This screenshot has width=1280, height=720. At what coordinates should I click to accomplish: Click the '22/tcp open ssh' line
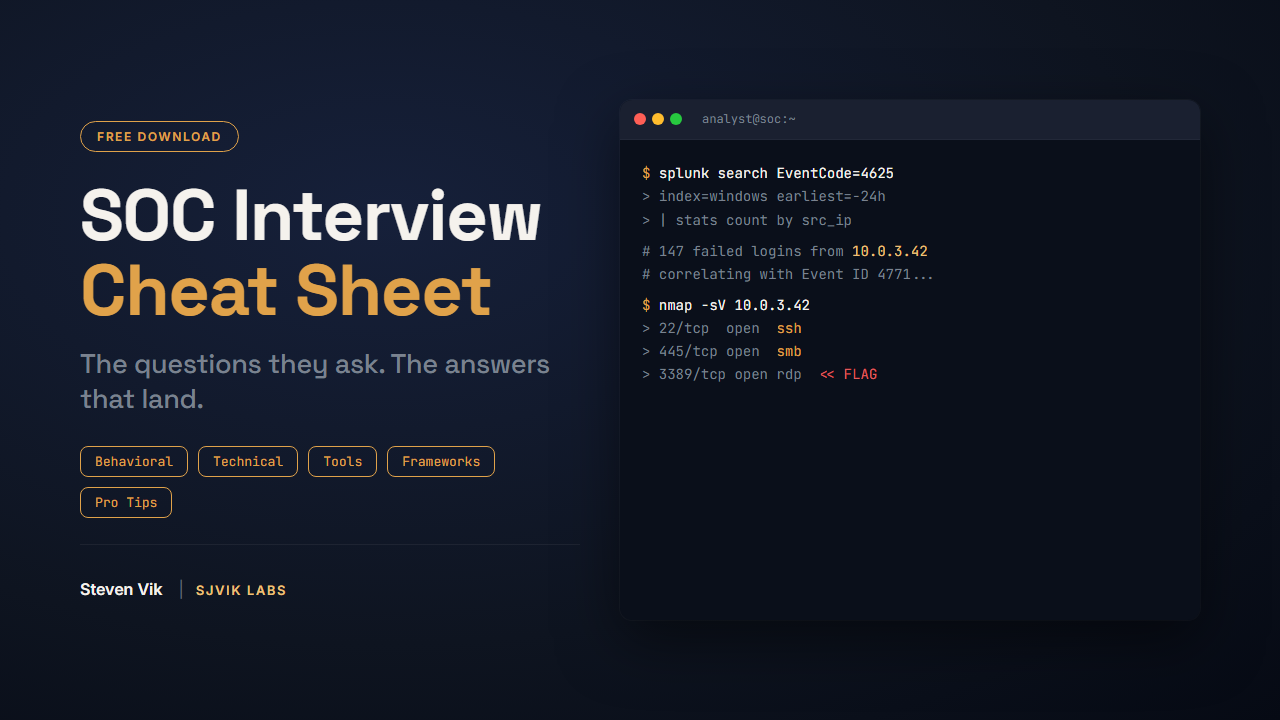pos(722,328)
